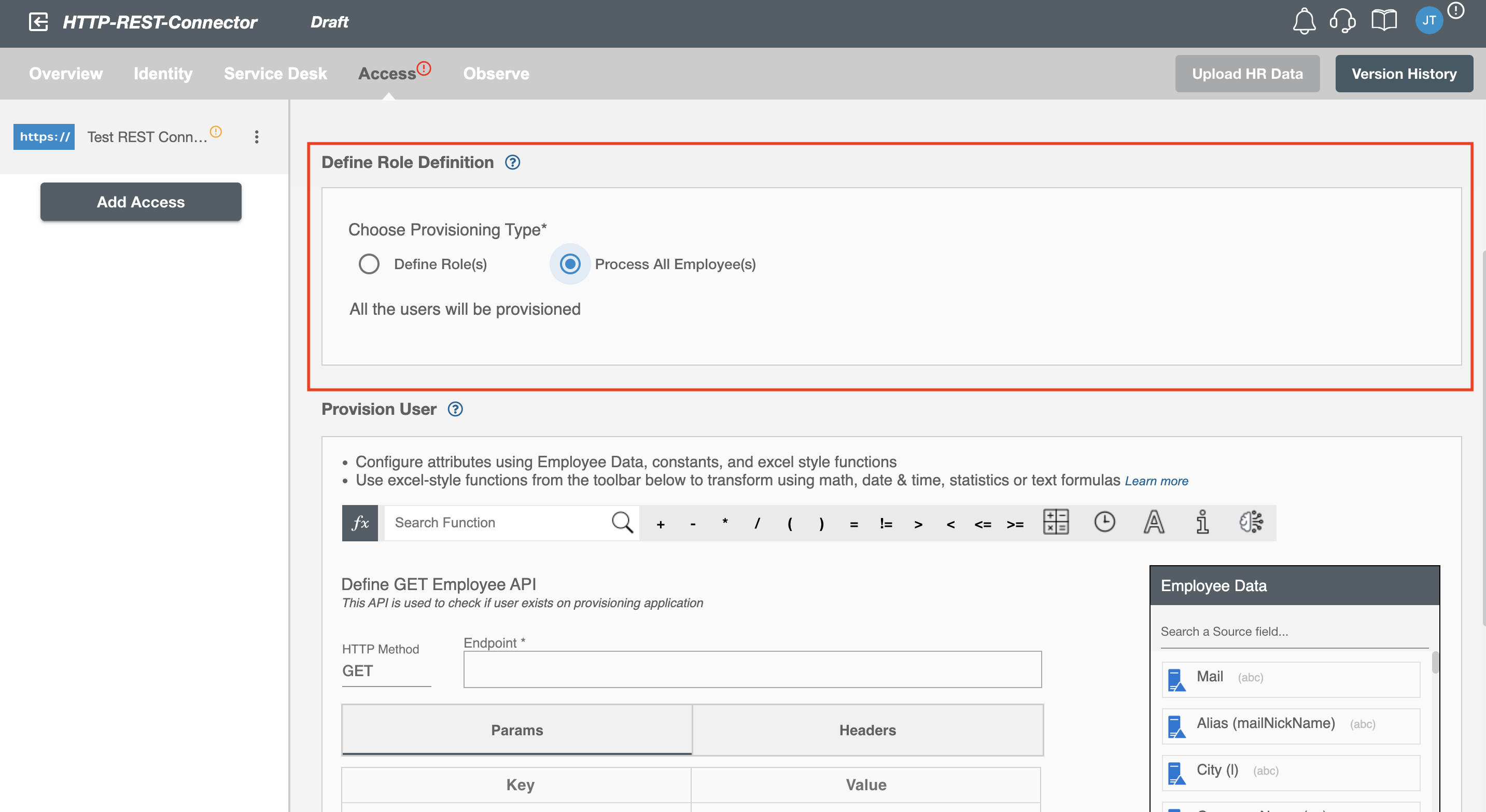Click the back arrow icon beside HTTP-REST-Connector
The height and width of the screenshot is (812, 1486).
click(x=39, y=22)
